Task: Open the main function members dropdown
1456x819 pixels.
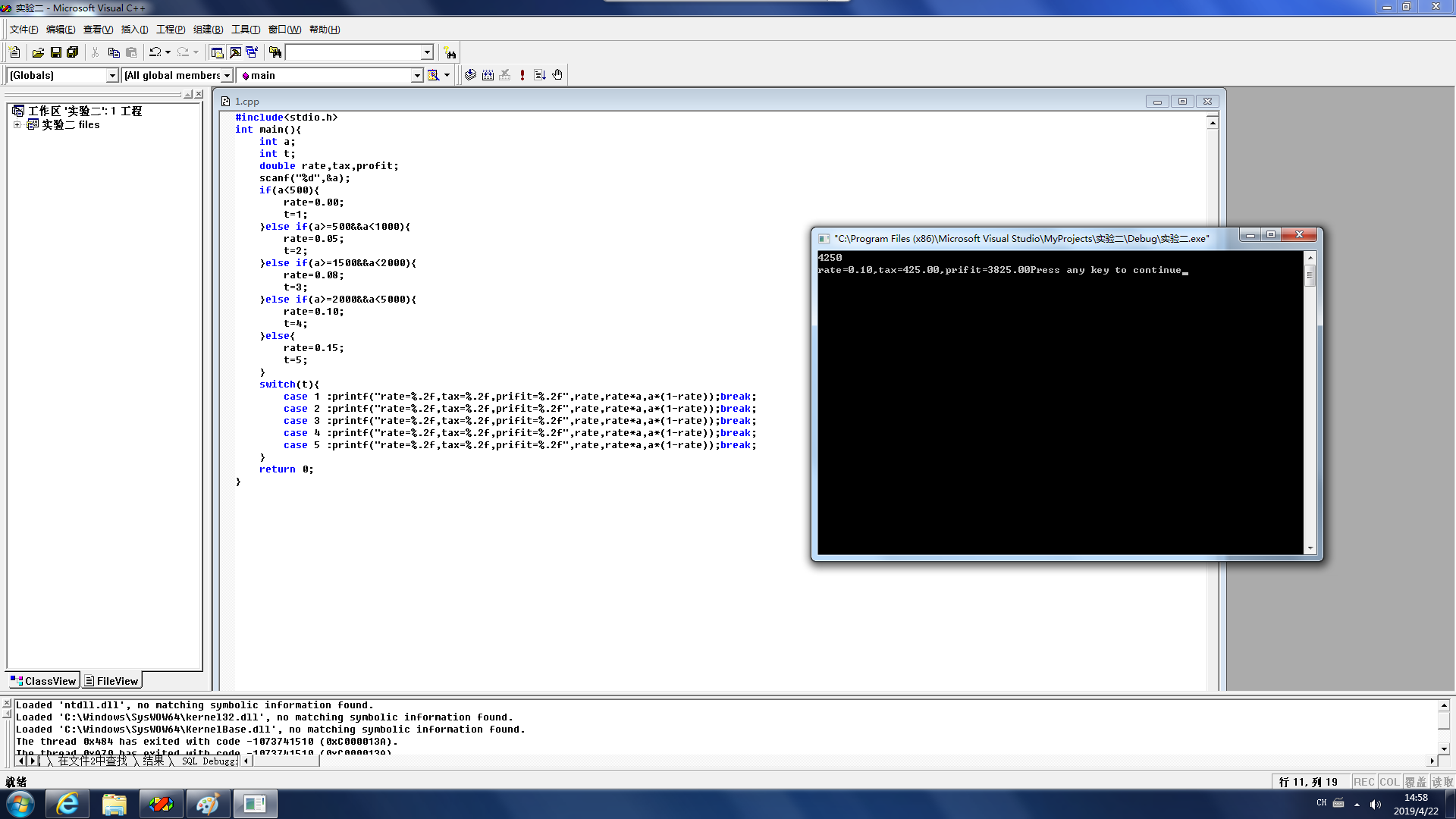Action: (416, 75)
